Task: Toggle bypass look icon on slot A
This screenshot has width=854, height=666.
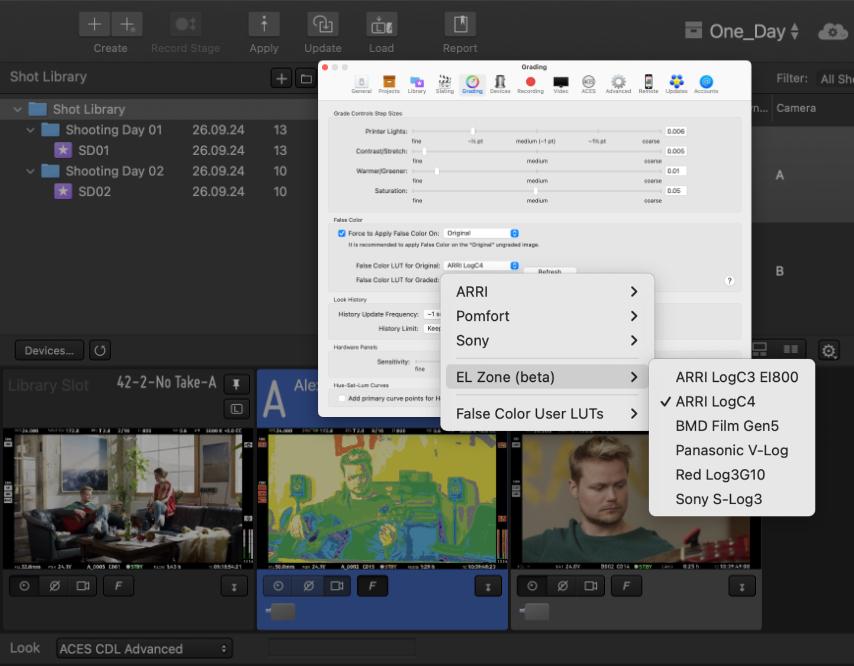Action: 308,586
